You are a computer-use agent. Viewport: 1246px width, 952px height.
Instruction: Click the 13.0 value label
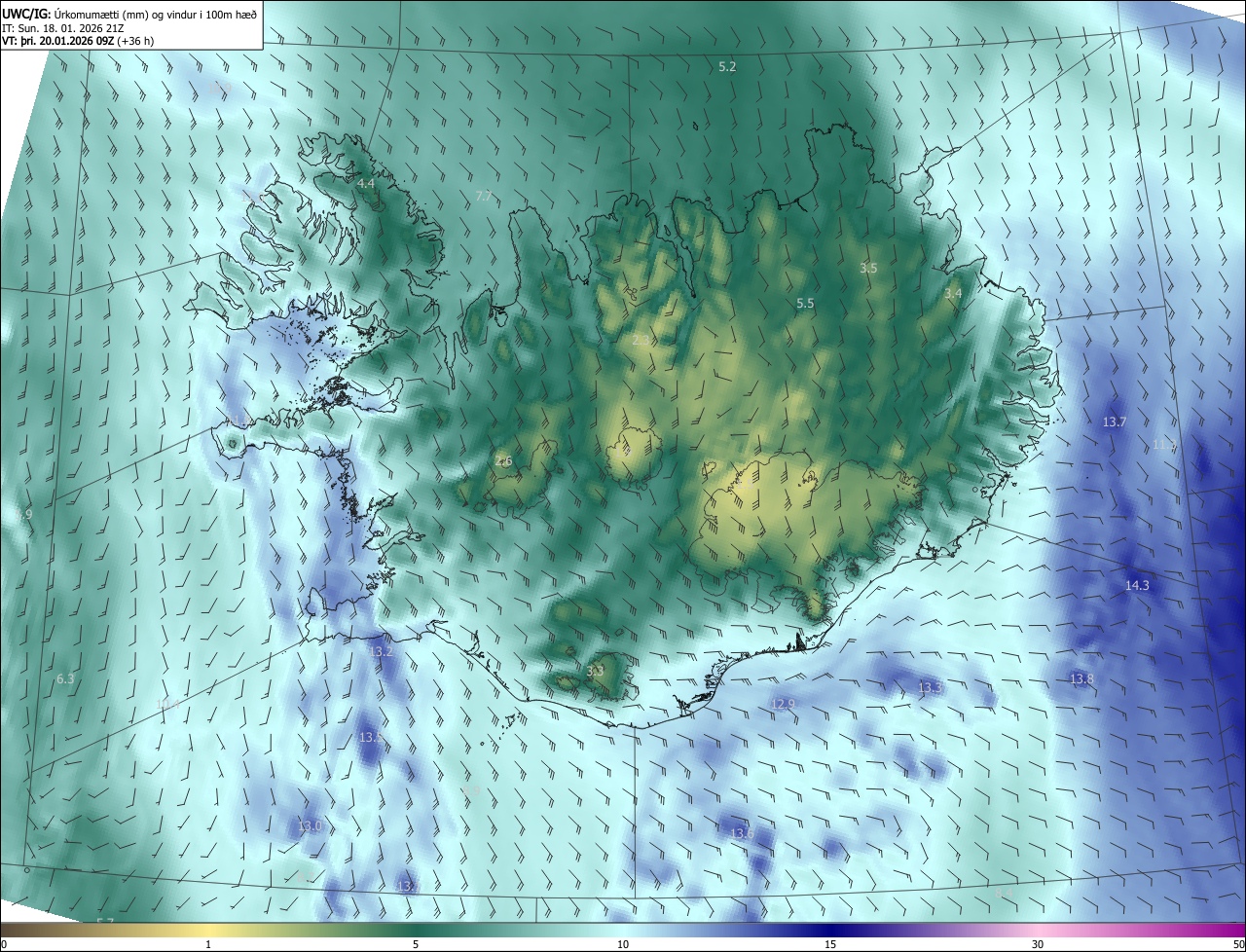309,826
